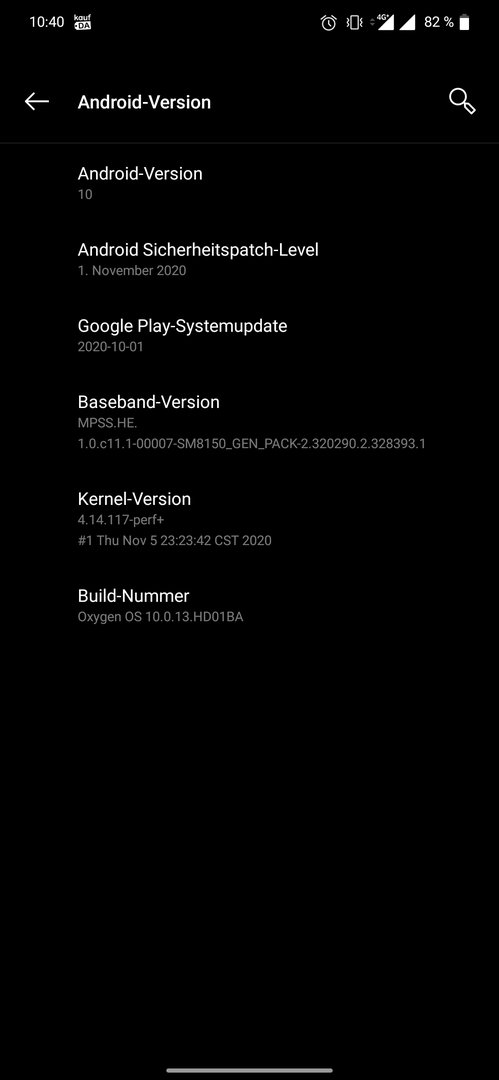499x1080 pixels.
Task: Select the Baseband-Version entry
Action: point(250,422)
